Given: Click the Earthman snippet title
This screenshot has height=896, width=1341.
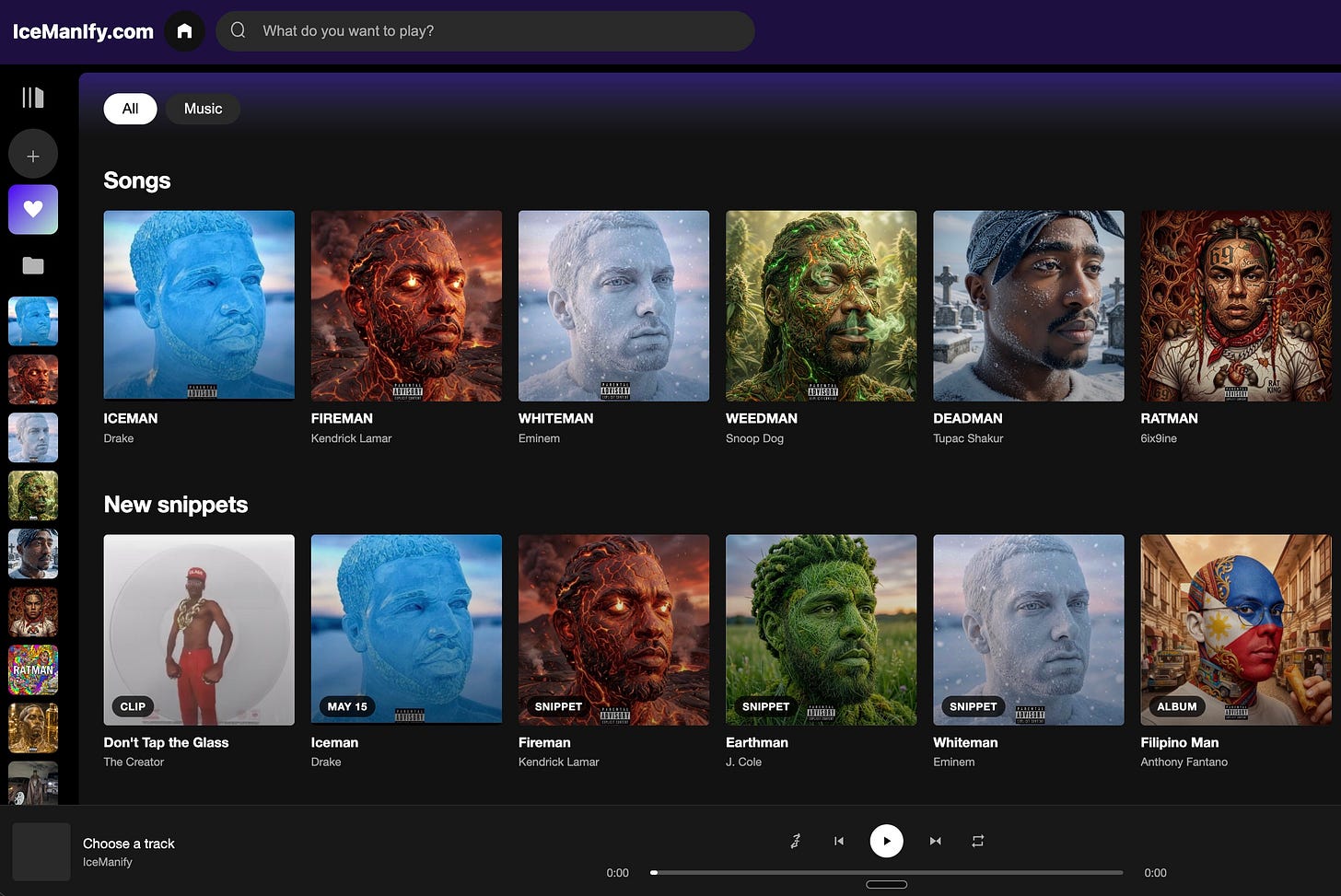Looking at the screenshot, I should [757, 742].
